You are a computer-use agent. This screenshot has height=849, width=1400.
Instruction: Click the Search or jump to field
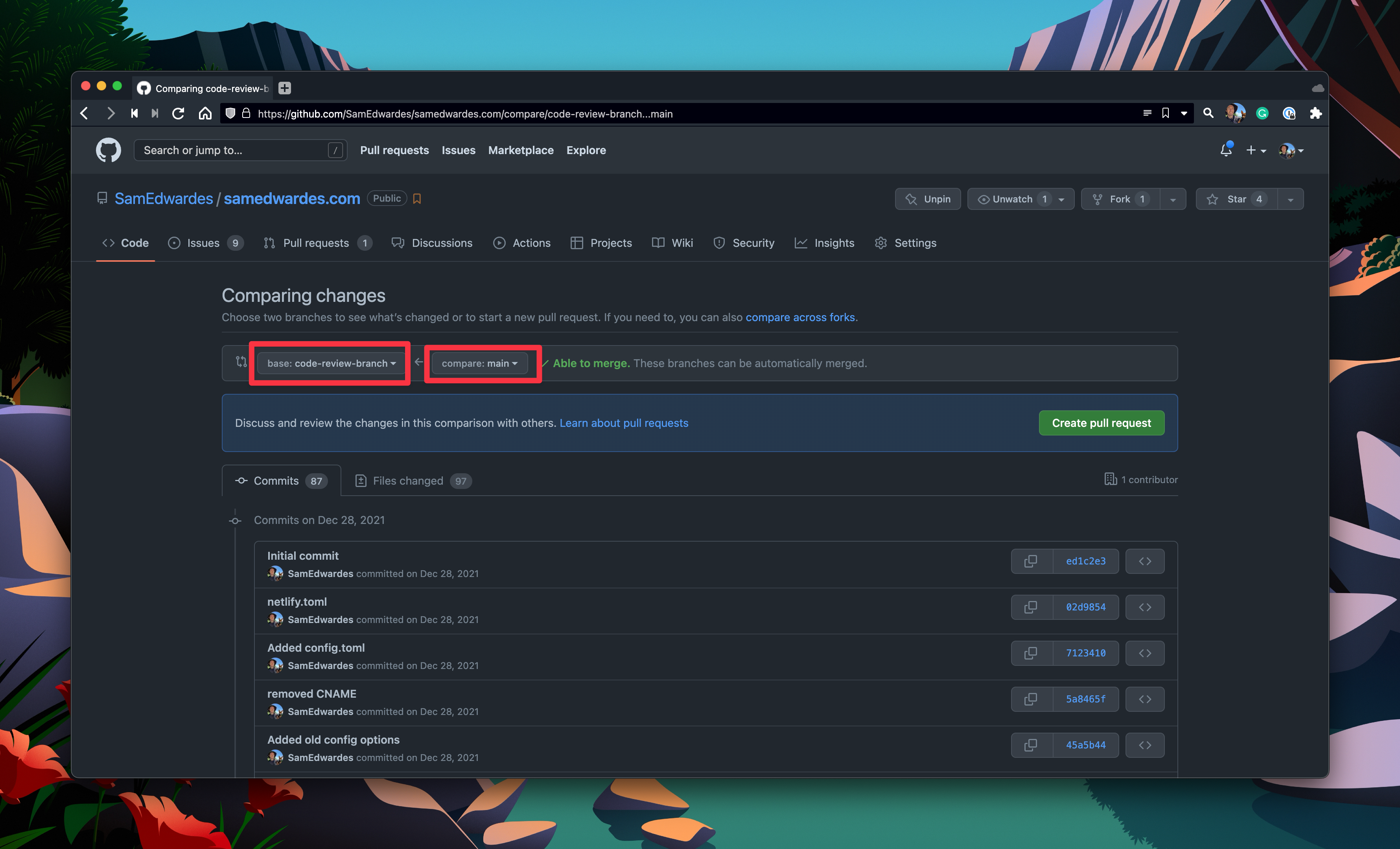click(x=240, y=151)
